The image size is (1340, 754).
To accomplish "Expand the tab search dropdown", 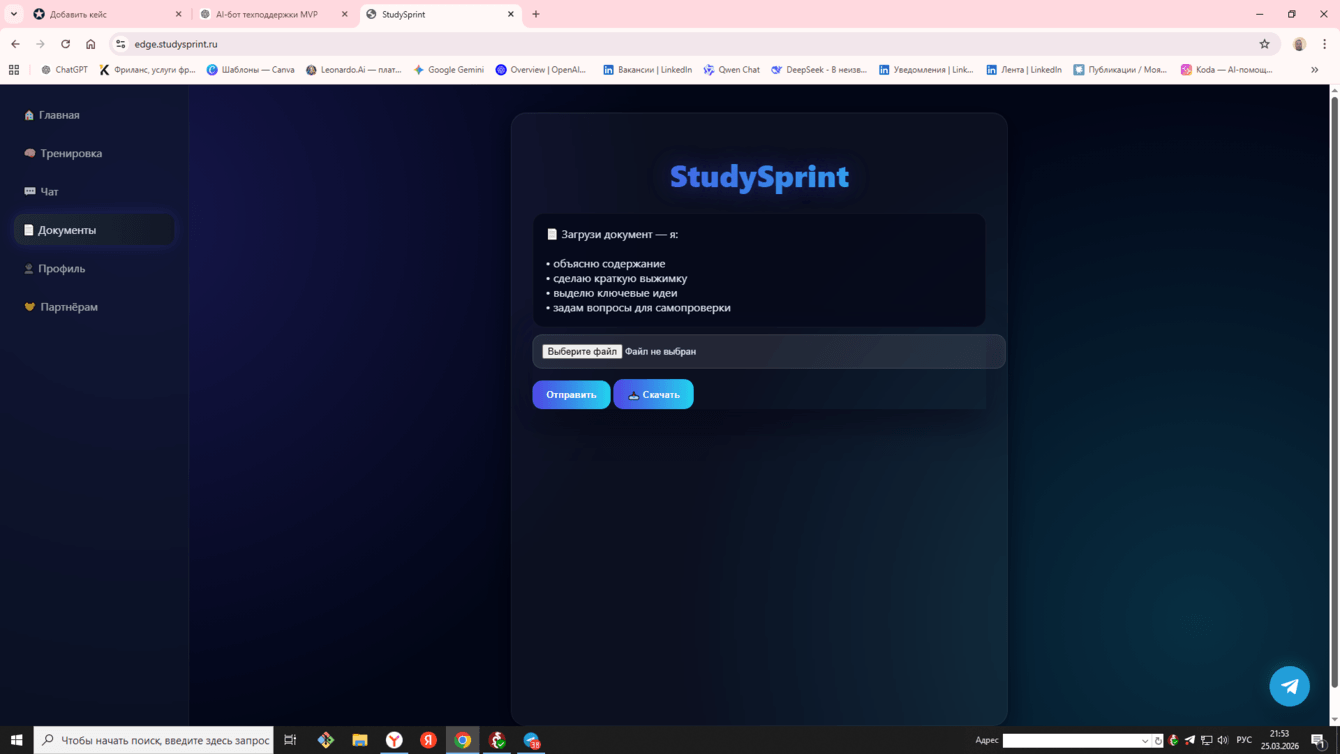I will point(14,14).
